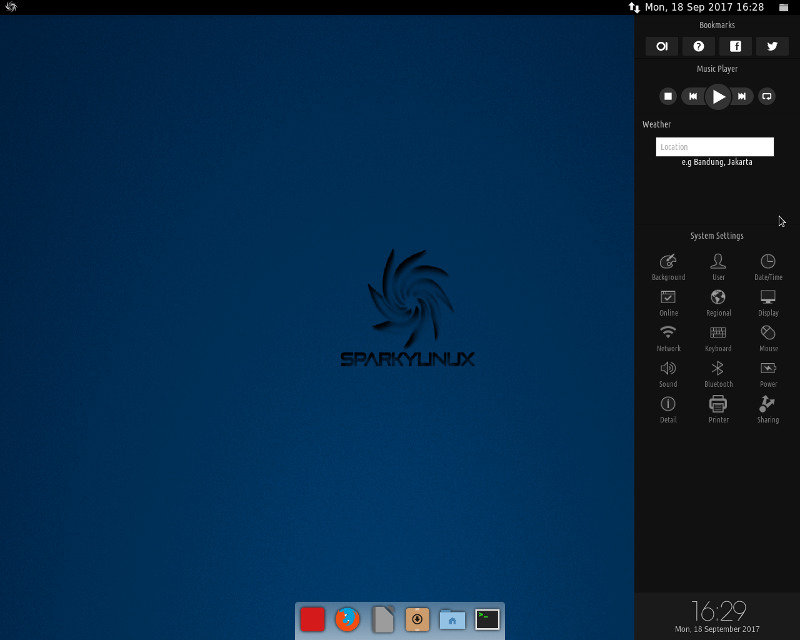Open Network settings
Viewport: 800px width, 640px height.
[x=668, y=338]
